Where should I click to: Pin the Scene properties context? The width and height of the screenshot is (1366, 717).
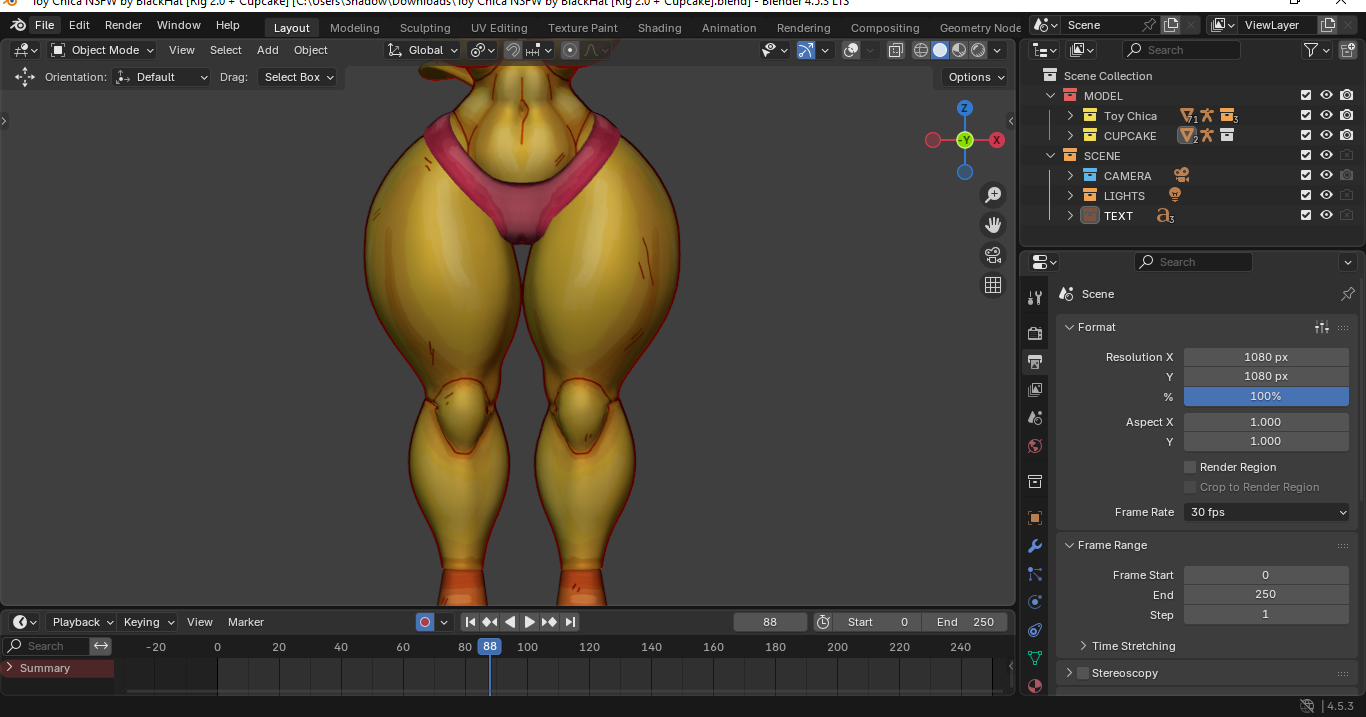point(1347,294)
